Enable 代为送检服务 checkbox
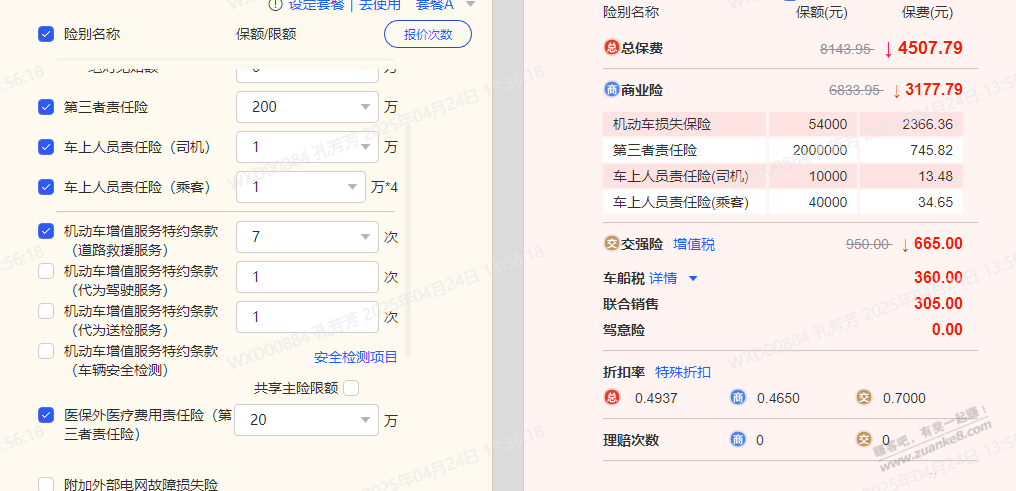The image size is (1016, 491). click(x=46, y=312)
